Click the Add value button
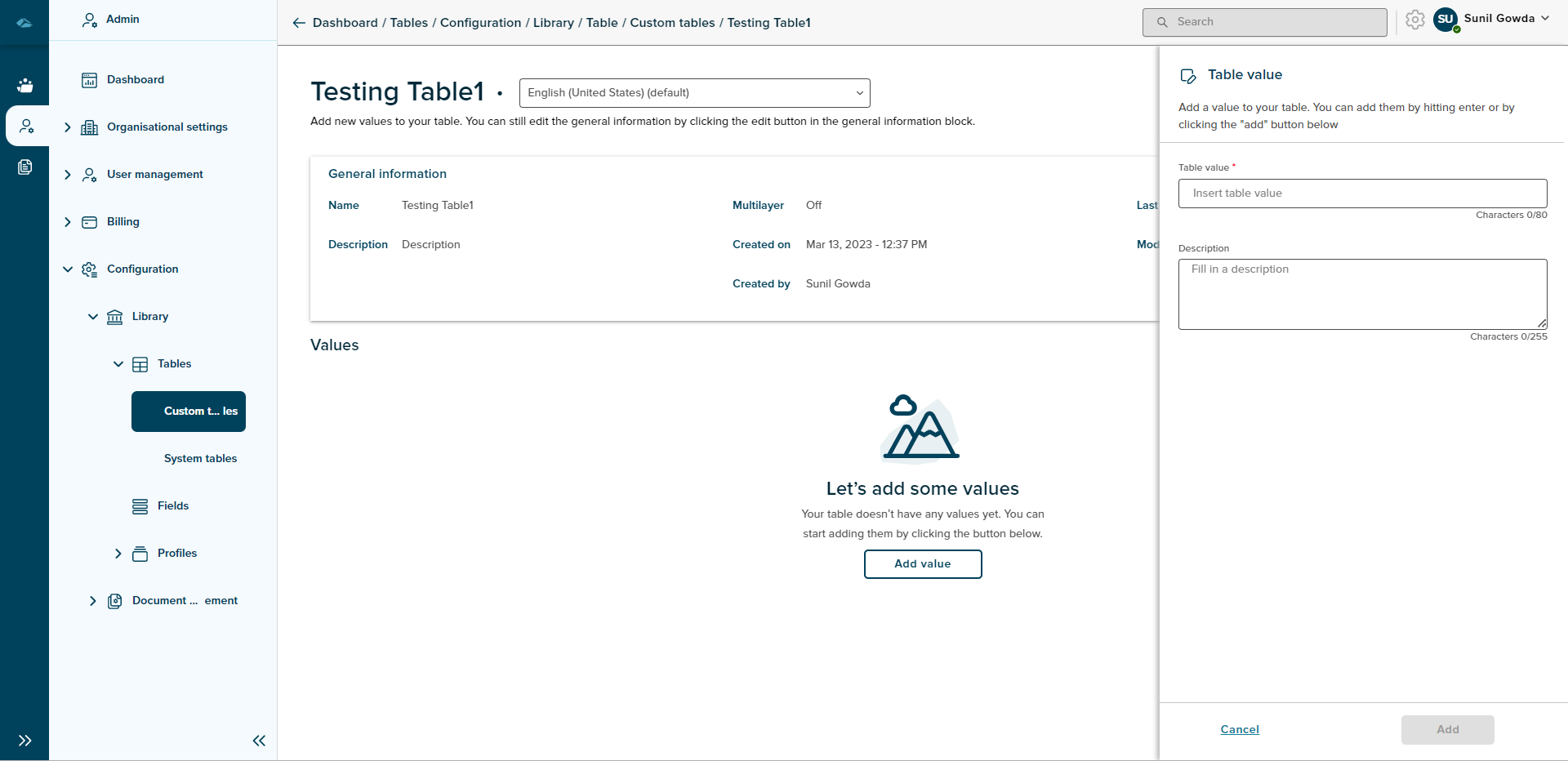This screenshot has width=1568, height=761. point(922,564)
